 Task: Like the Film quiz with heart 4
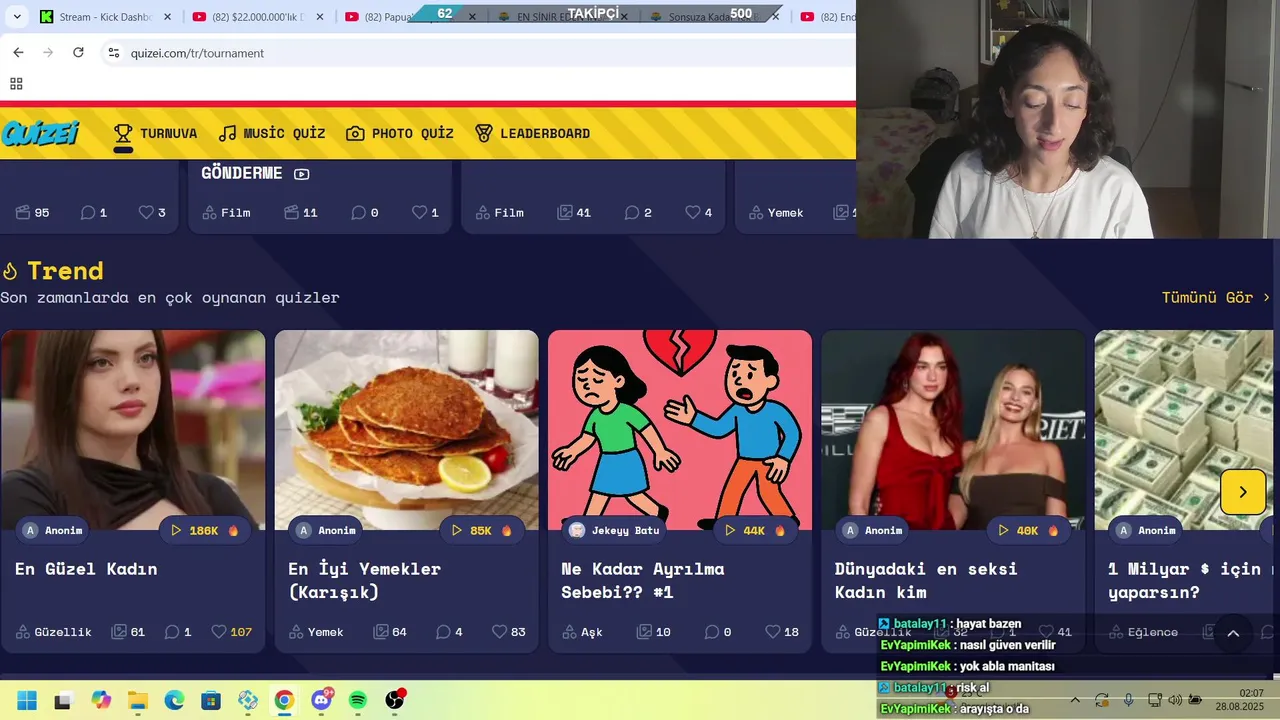[699, 212]
